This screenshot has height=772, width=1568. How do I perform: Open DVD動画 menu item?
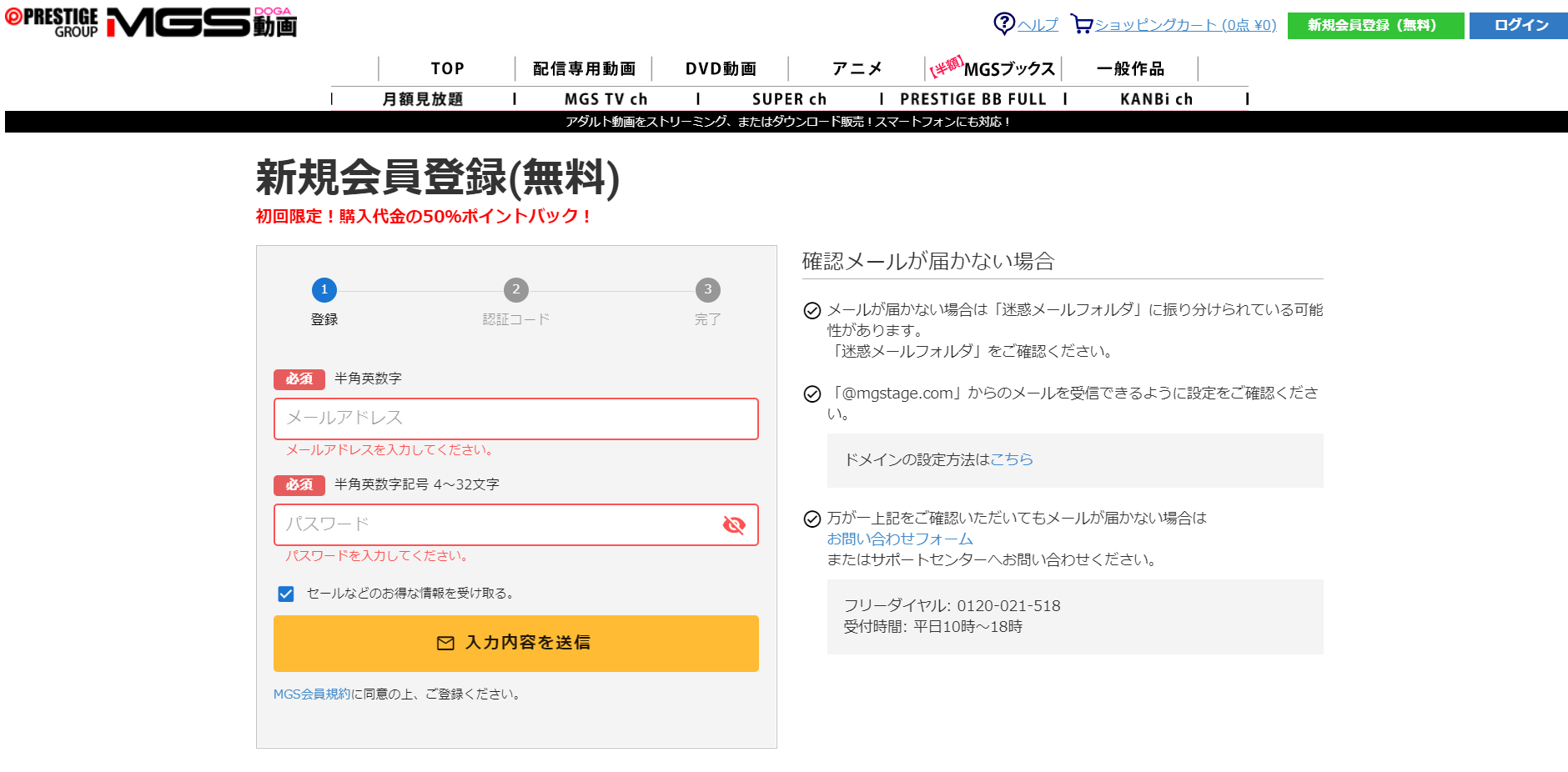point(721,68)
